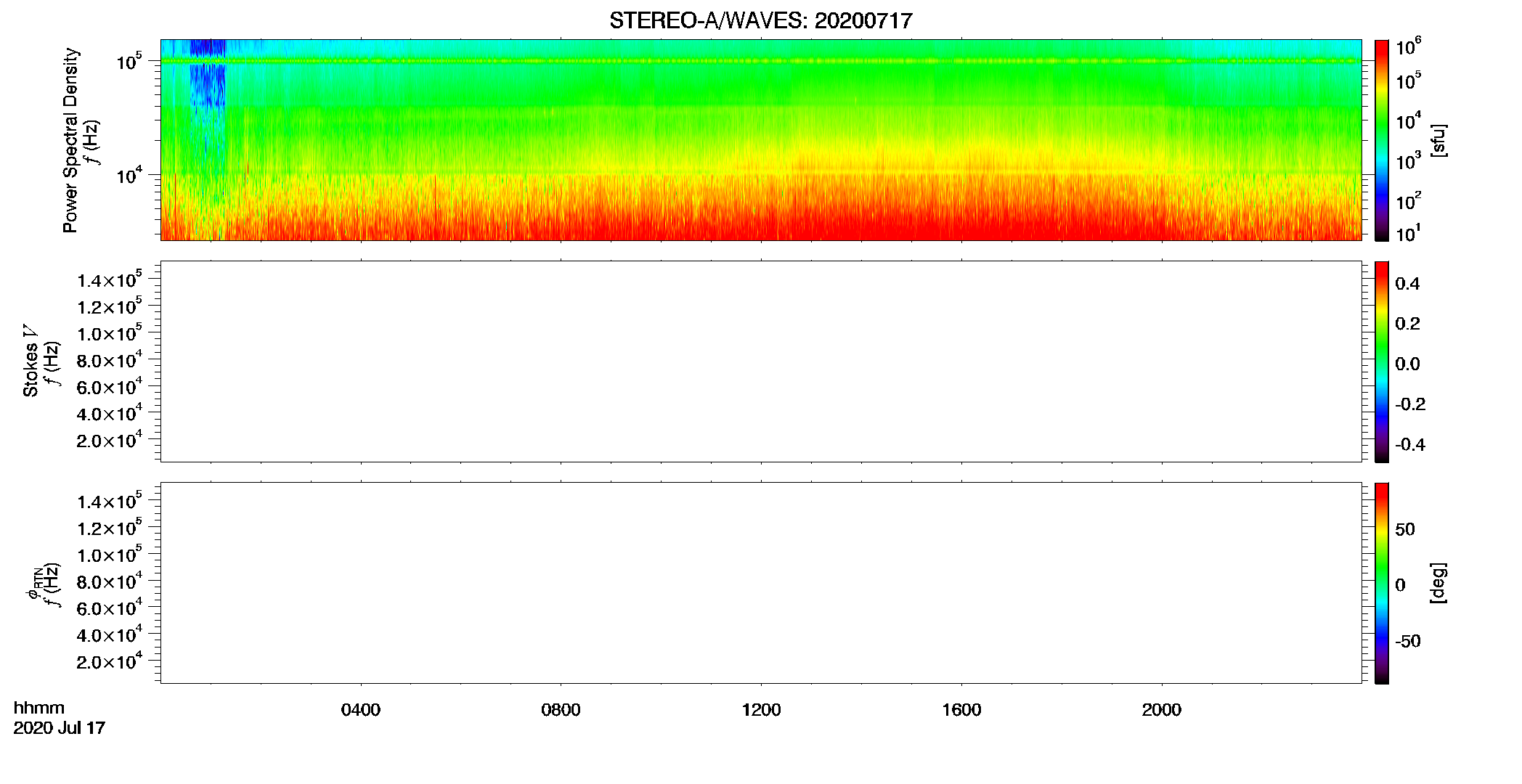Click the empty phi RTN plot panel
Viewport: 1522px width, 784px height.
(761, 583)
